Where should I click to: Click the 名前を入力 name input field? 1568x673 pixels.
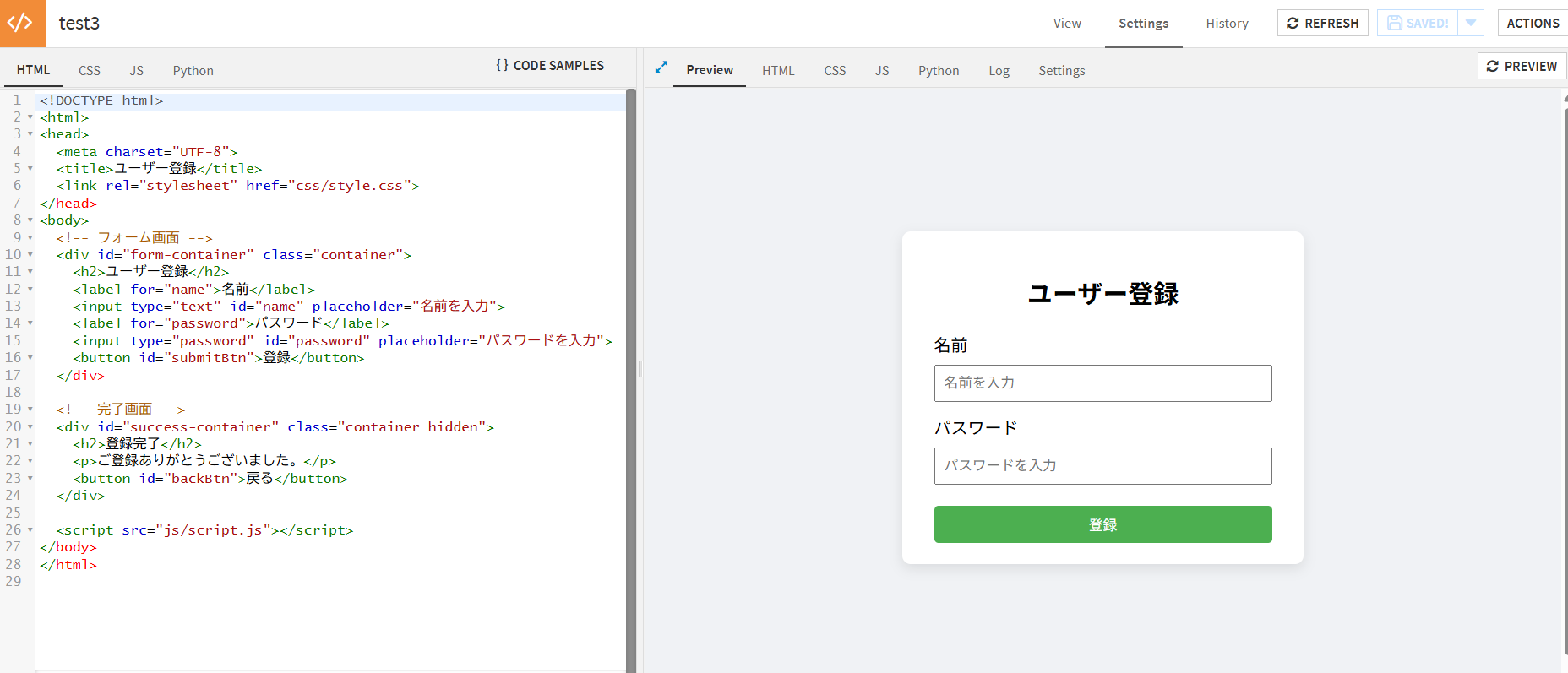[1102, 383]
